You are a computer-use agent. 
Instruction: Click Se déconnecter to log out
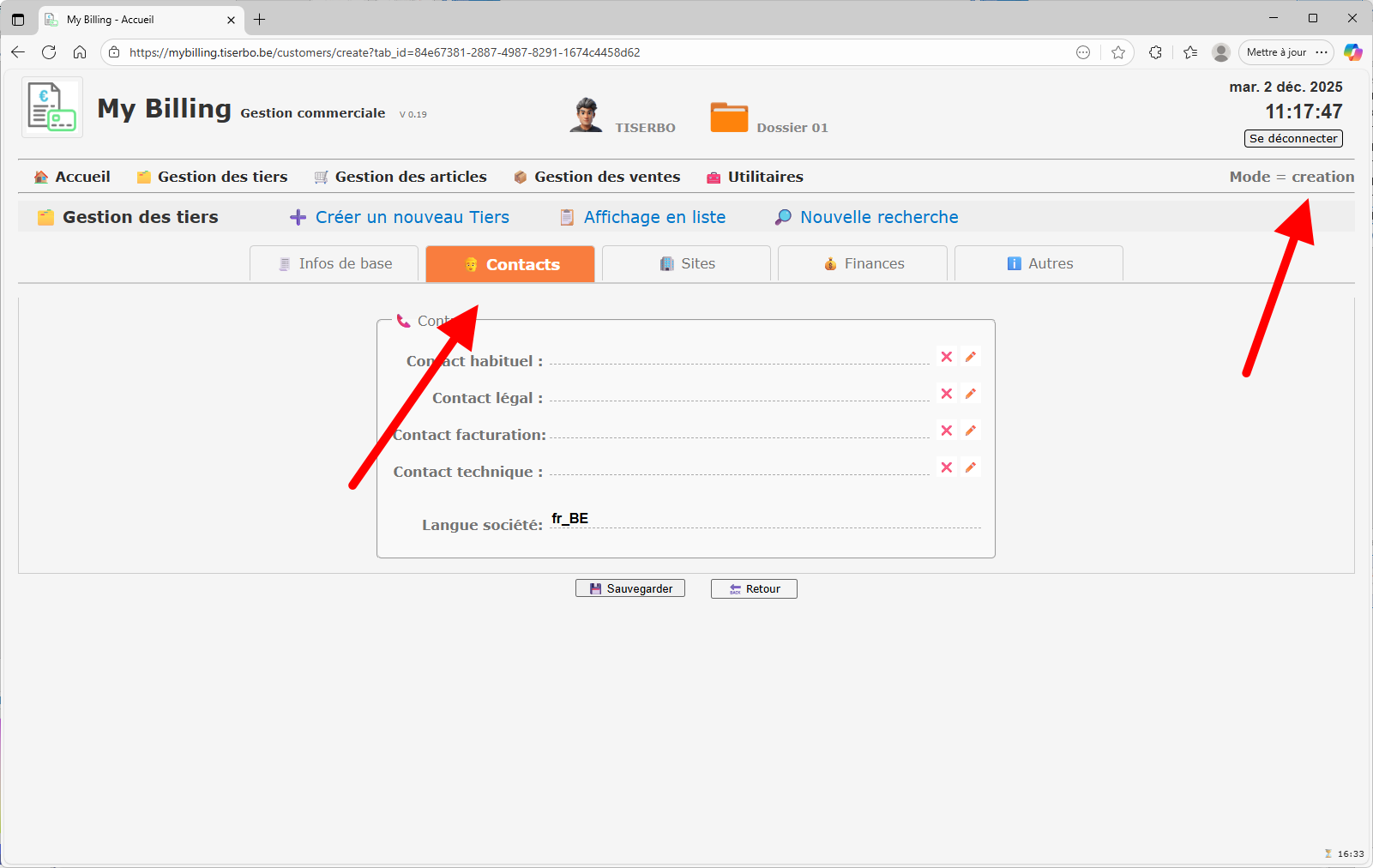(1292, 138)
